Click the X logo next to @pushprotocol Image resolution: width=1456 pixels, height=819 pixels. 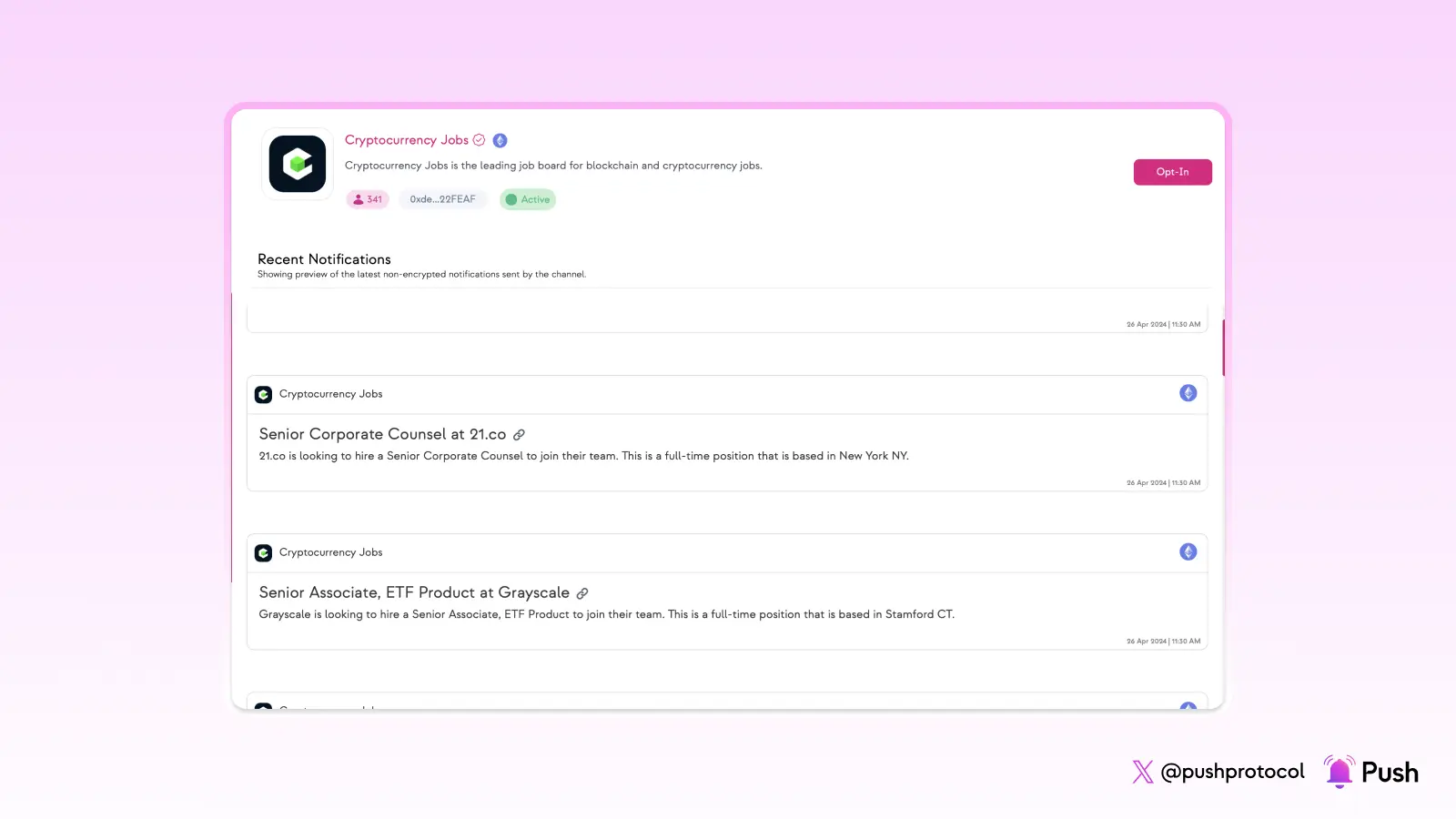tap(1142, 772)
